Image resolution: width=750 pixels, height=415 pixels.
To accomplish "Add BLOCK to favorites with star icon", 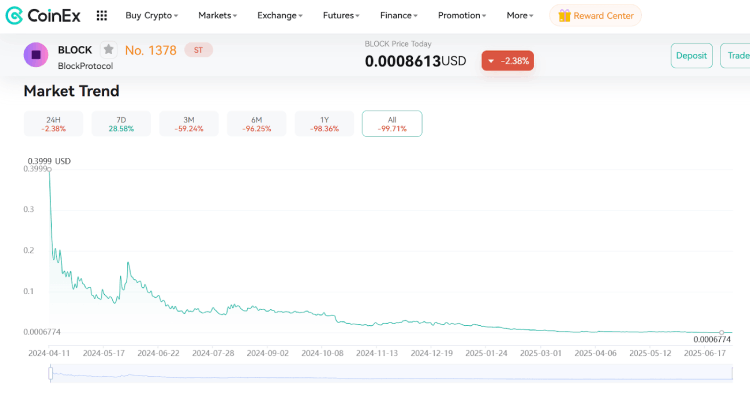I will tap(109, 49).
